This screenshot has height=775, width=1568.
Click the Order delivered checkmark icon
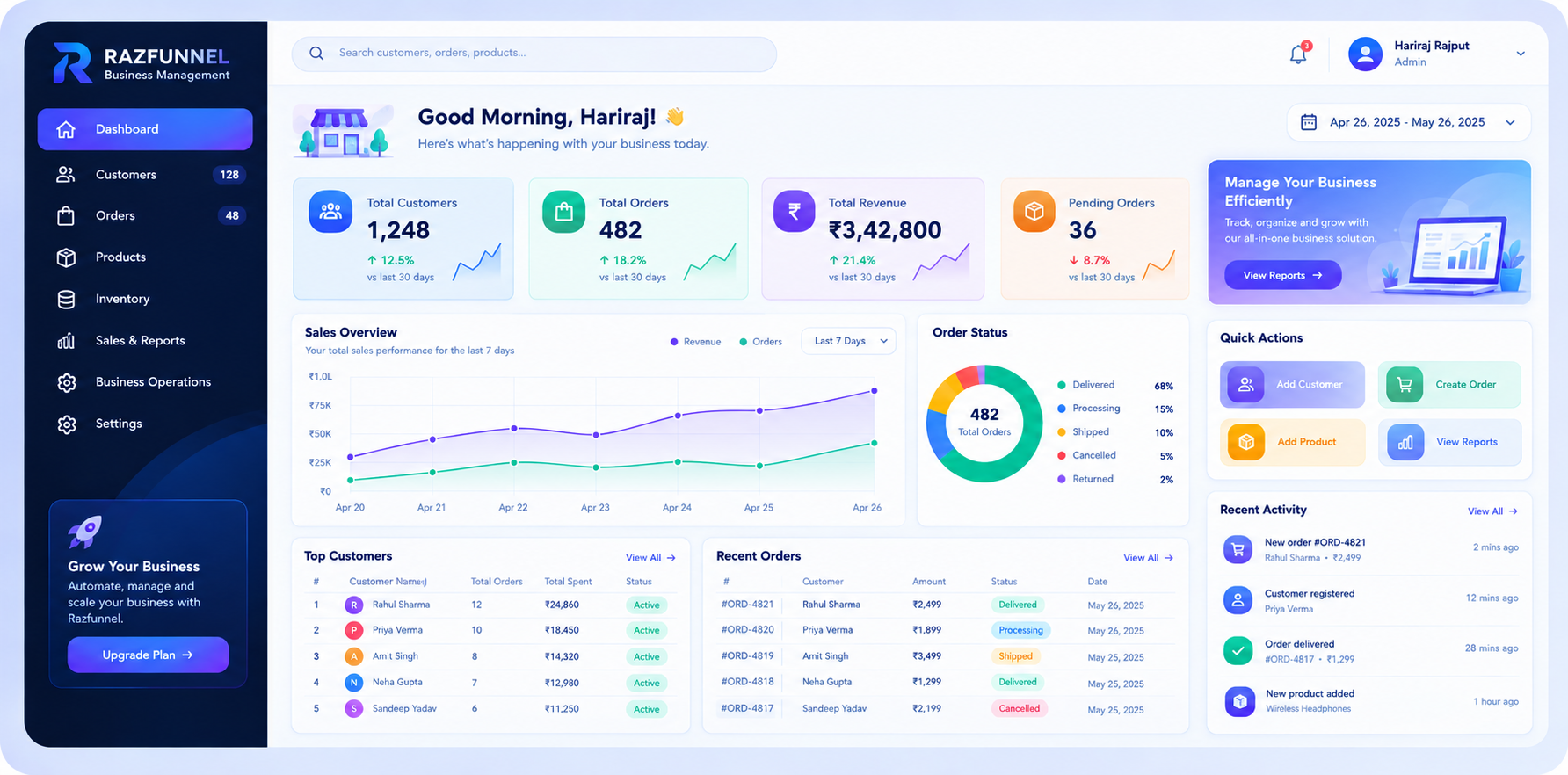(x=1238, y=650)
